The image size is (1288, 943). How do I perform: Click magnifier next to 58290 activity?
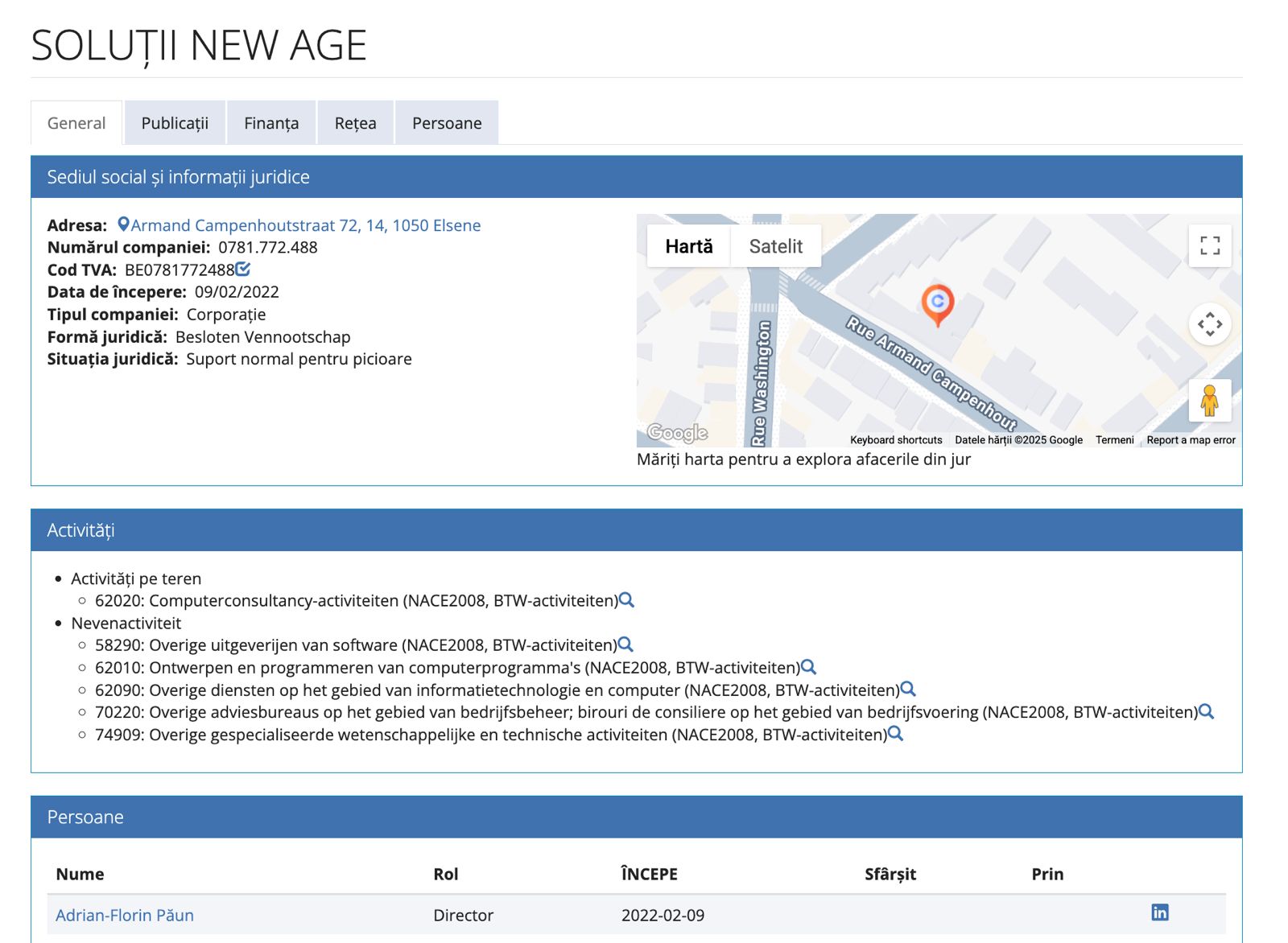tap(625, 644)
